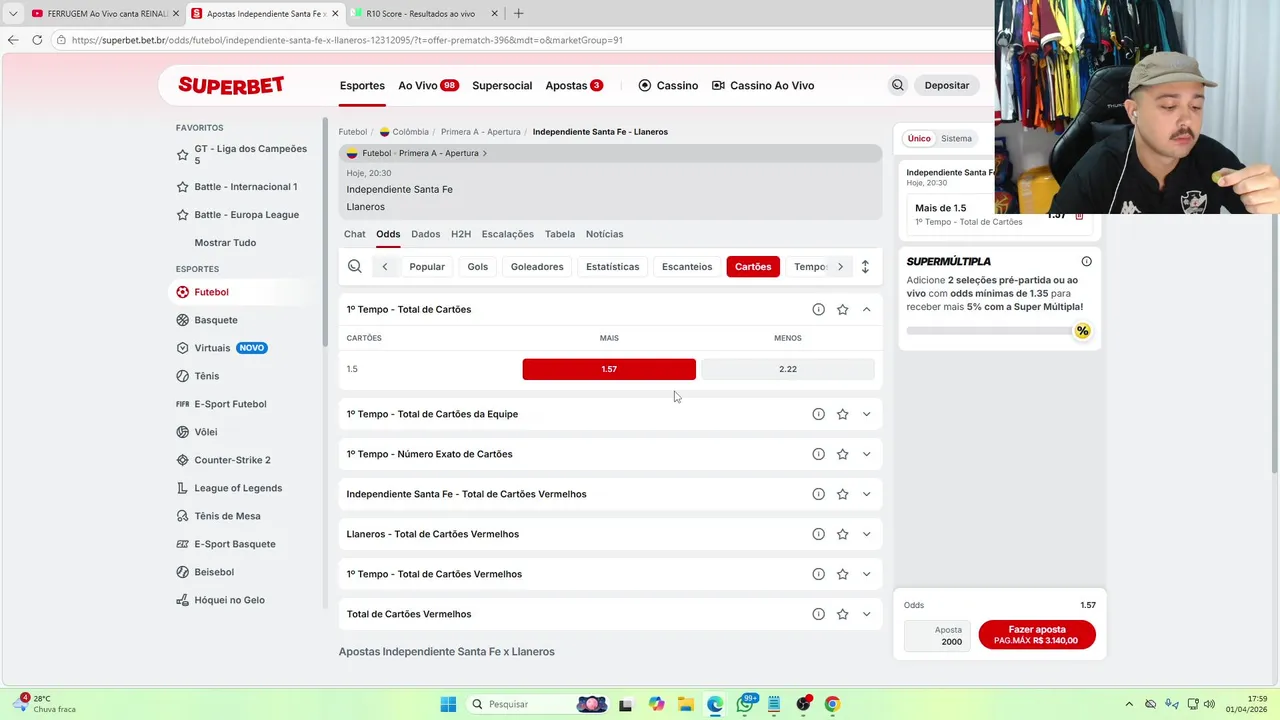Favorite the 1º Tempo - Total de Cartões market
The height and width of the screenshot is (720, 1280).
842,309
